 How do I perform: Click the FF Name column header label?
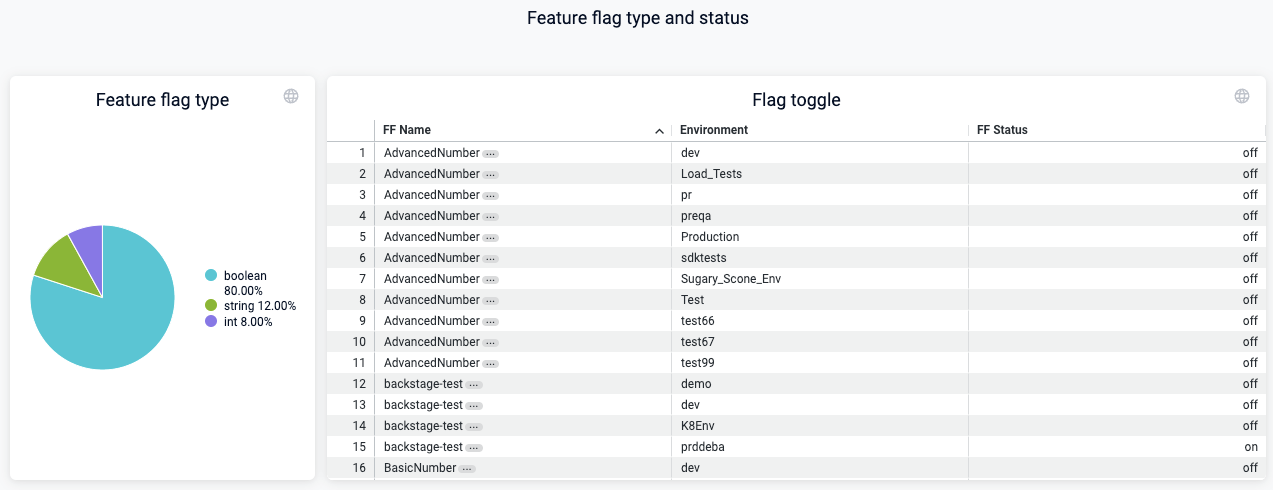click(x=407, y=130)
